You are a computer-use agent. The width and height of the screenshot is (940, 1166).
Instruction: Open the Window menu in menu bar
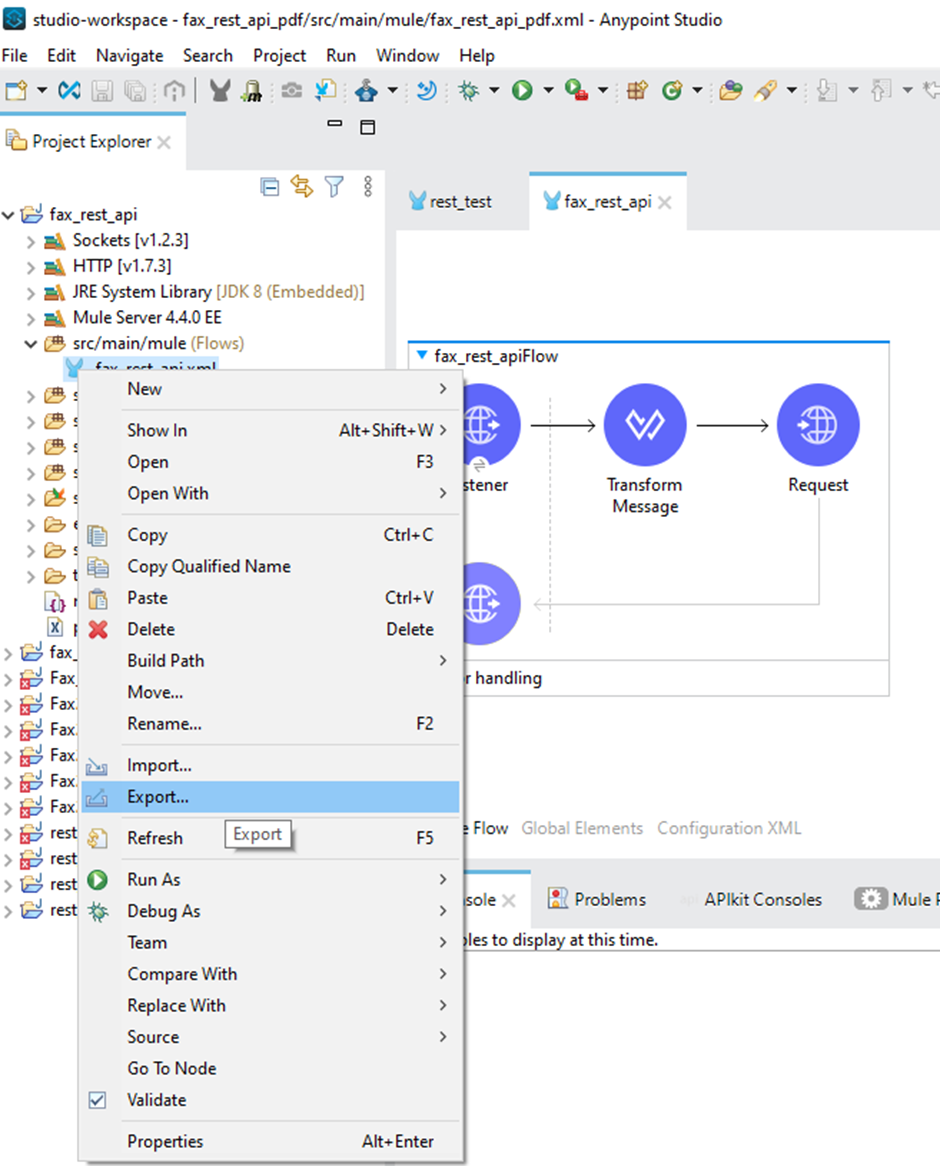click(x=407, y=56)
